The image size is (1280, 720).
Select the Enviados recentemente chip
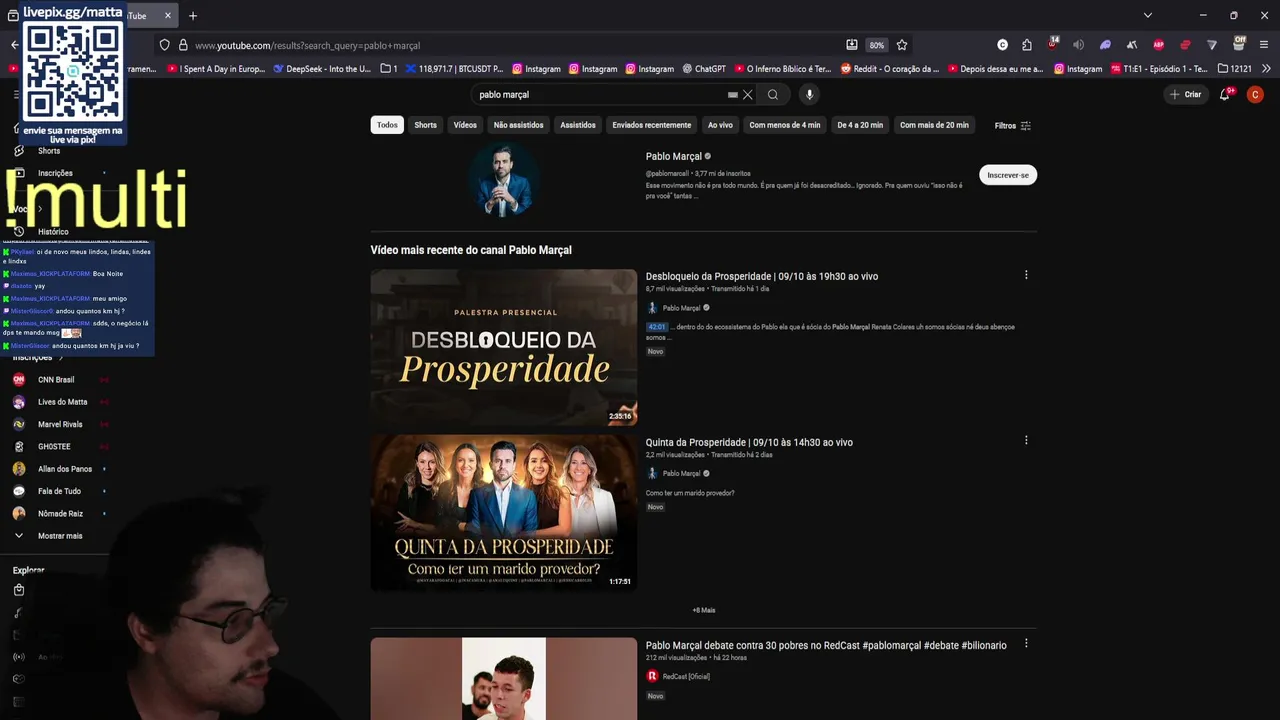(652, 125)
